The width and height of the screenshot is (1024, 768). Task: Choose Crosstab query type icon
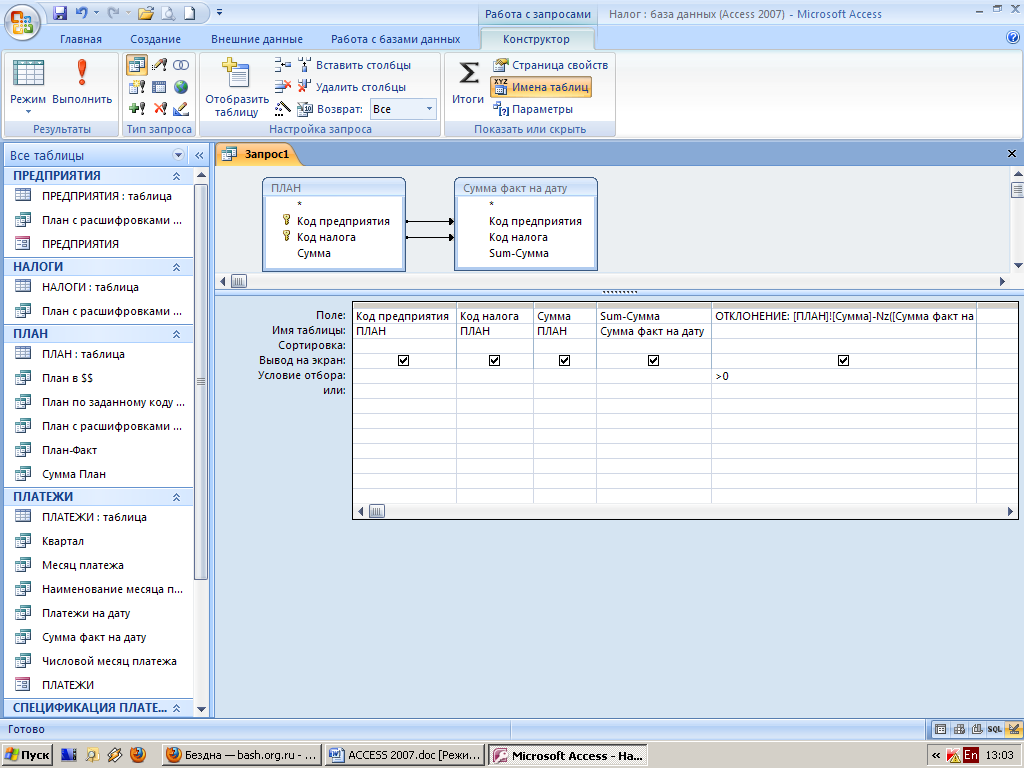point(159,87)
